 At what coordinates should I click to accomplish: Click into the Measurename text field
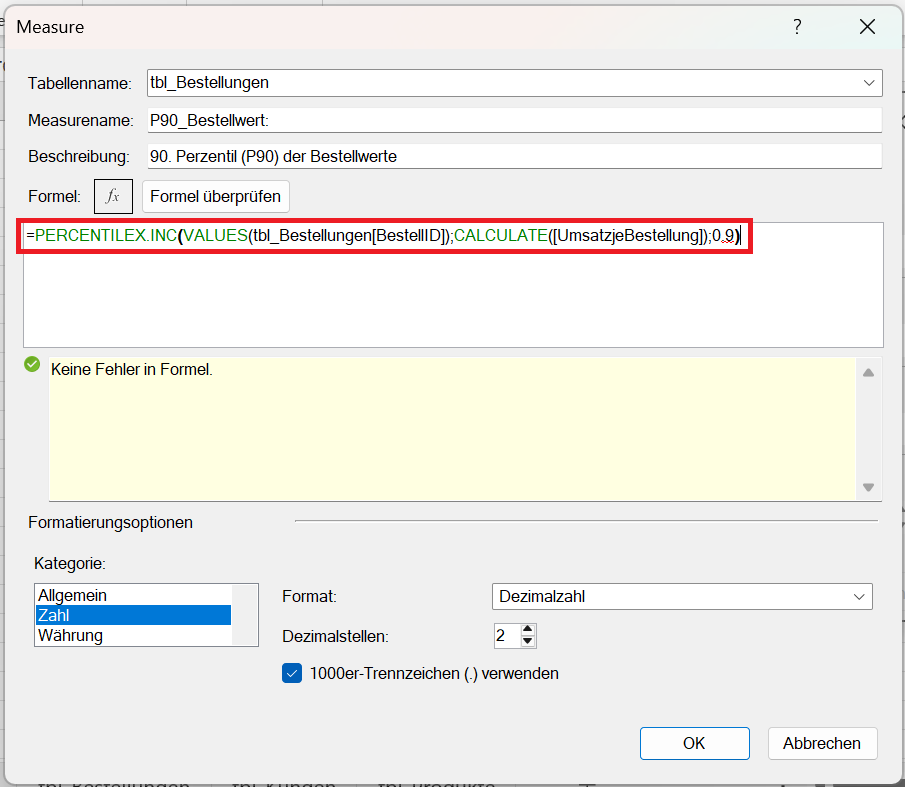[x=514, y=120]
